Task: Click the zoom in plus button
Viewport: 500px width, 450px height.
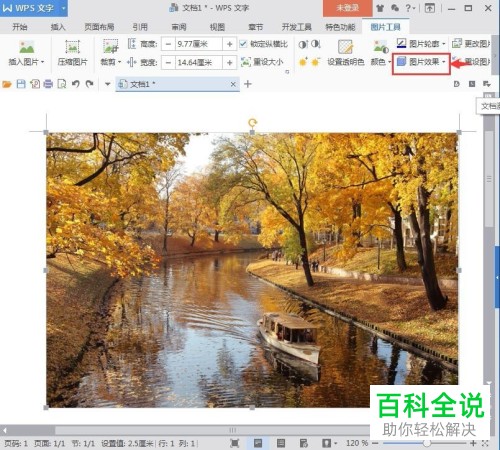Action: [473, 443]
